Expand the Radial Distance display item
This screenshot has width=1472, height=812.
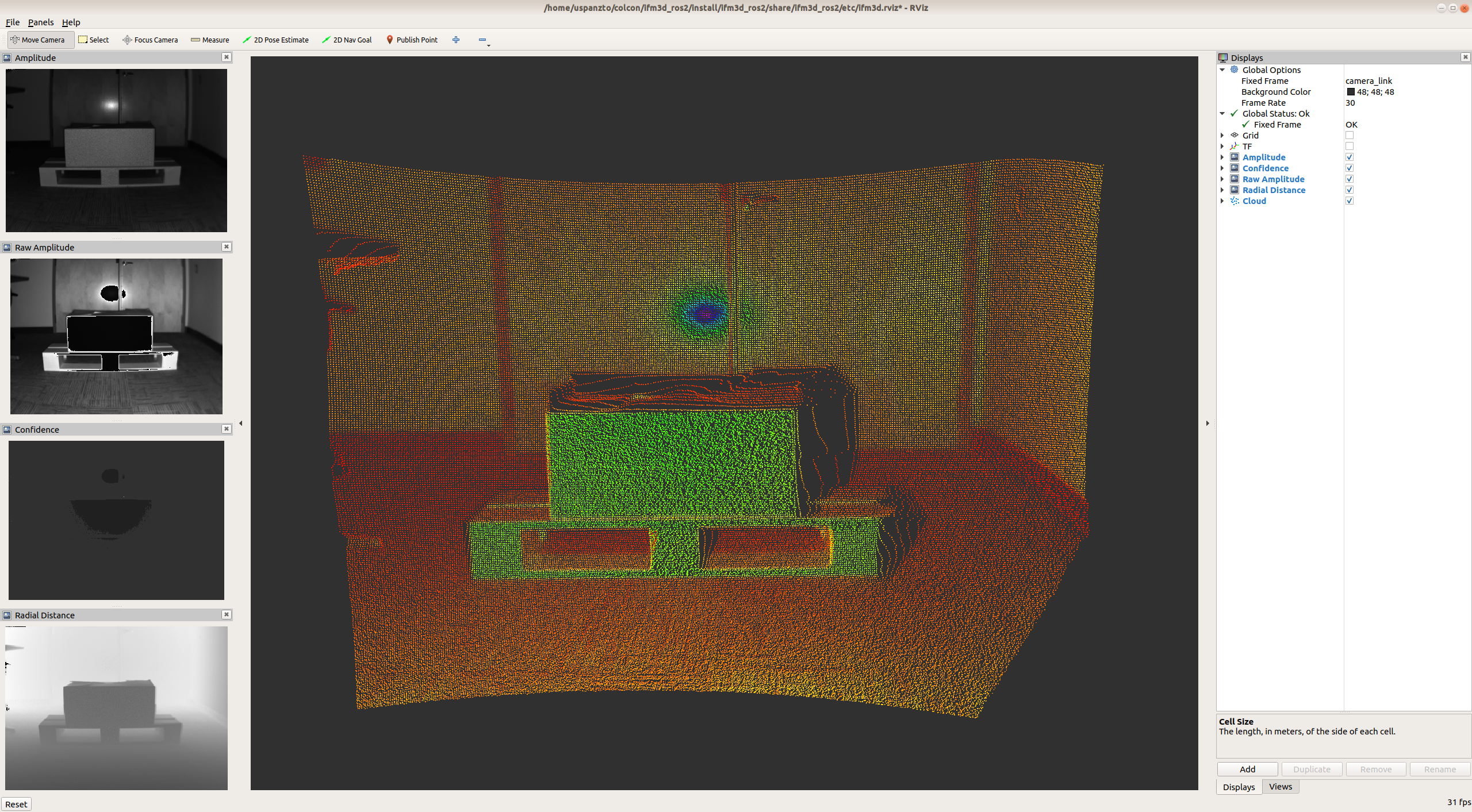pos(1222,190)
